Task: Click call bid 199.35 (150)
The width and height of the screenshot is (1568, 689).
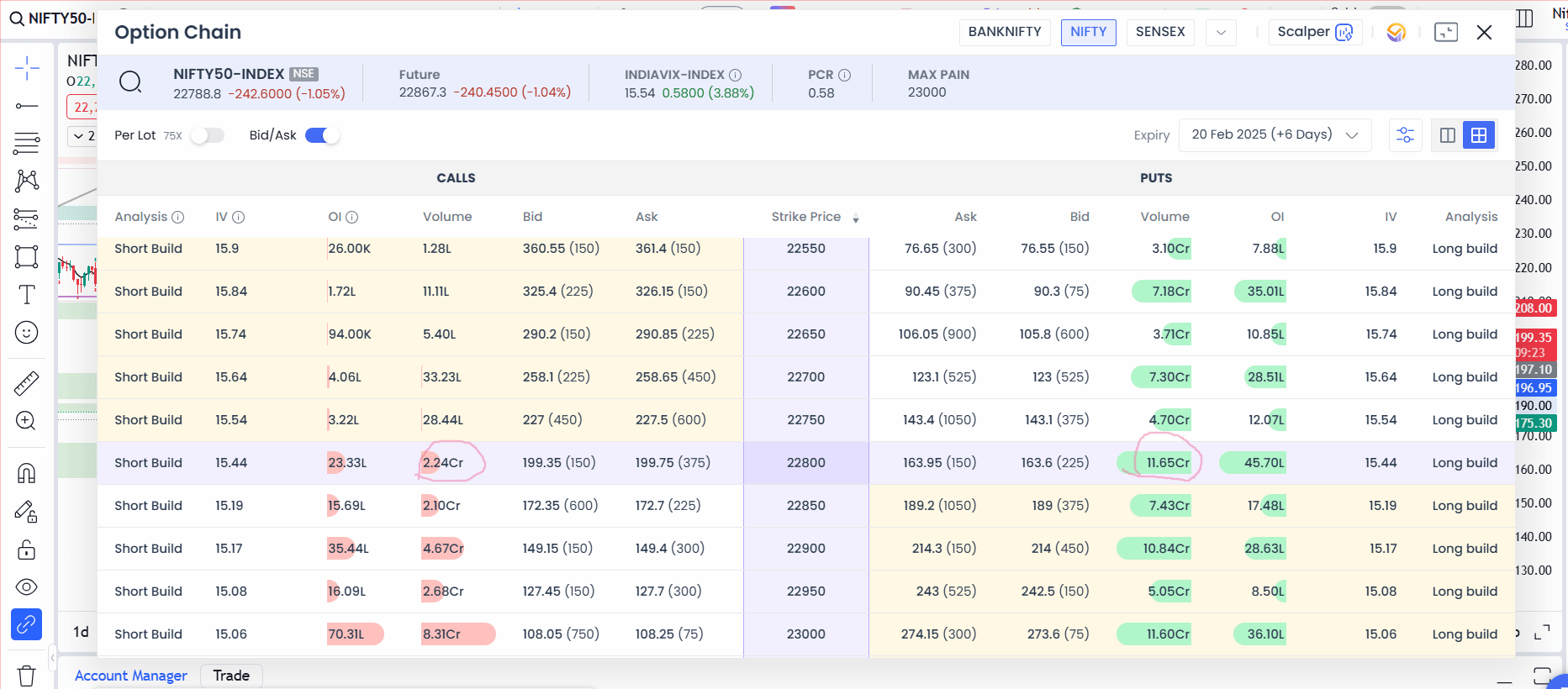Action: (x=559, y=463)
